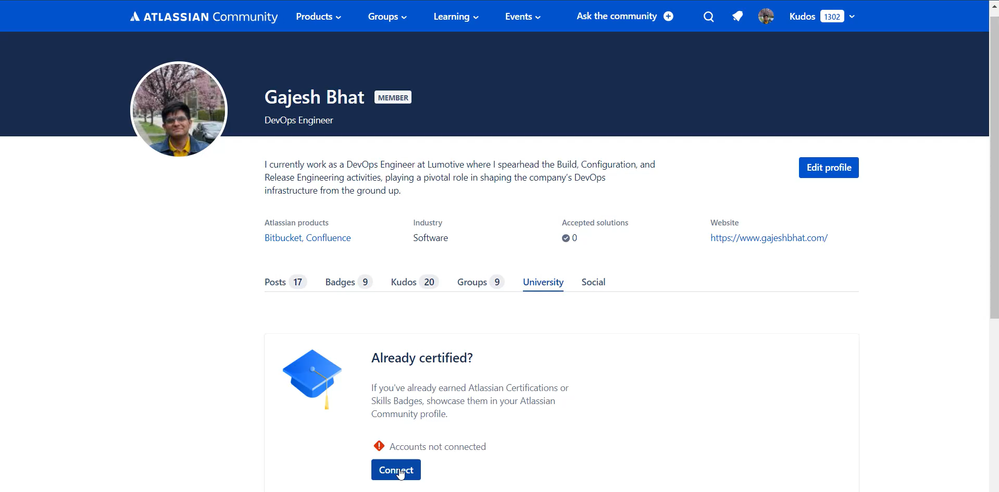Click the large profile picture

(x=178, y=109)
